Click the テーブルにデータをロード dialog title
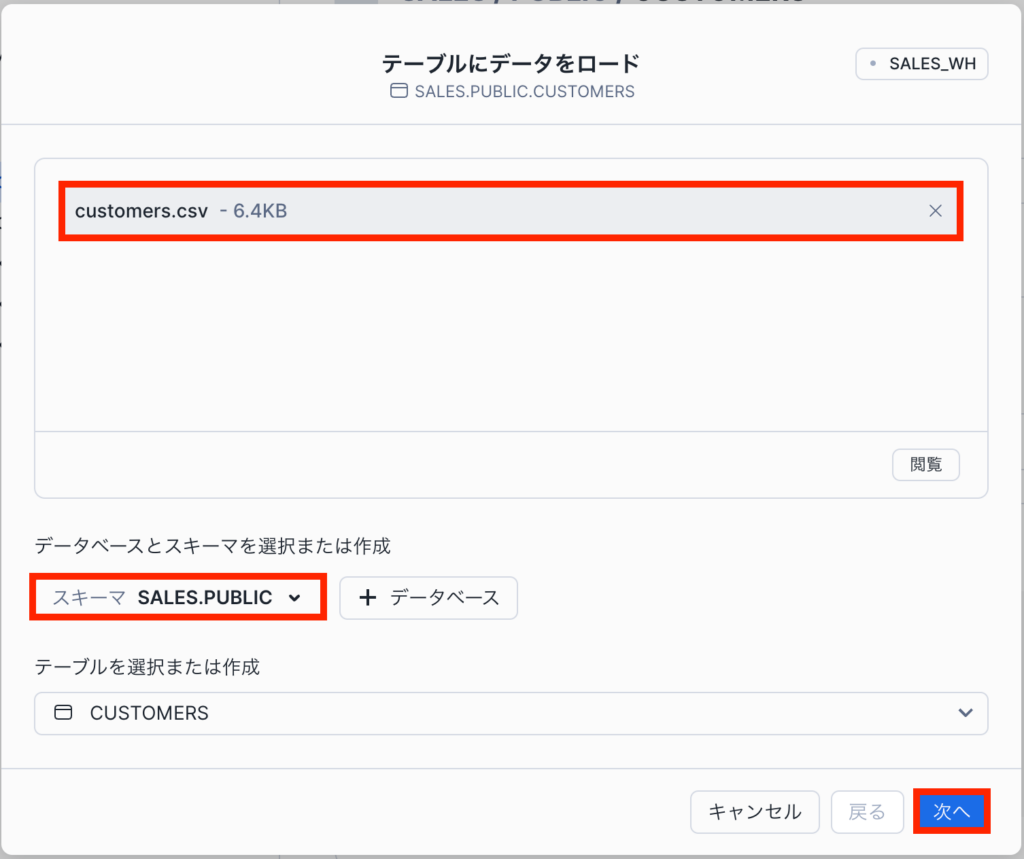 tap(510, 64)
